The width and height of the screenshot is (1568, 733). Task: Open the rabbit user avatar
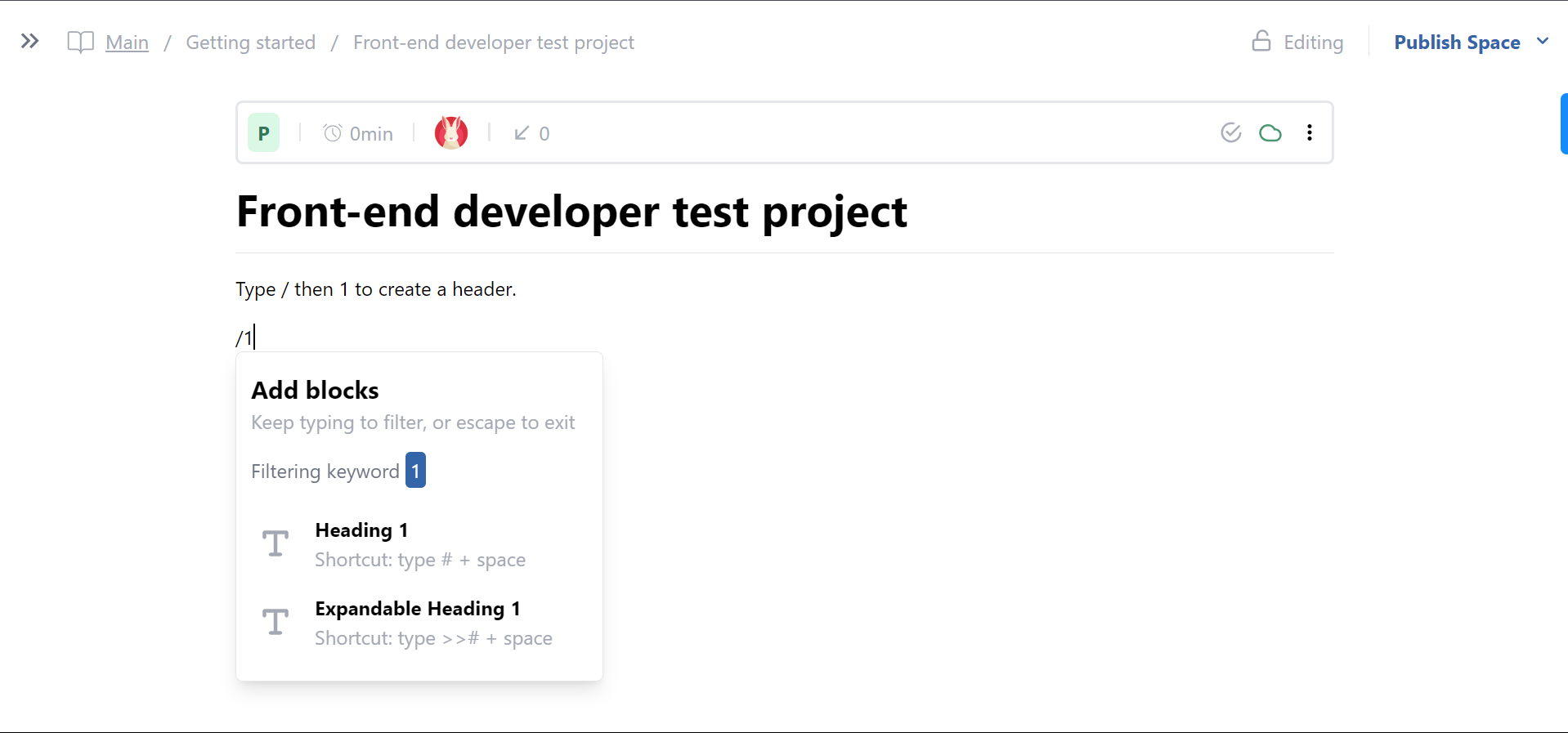(451, 132)
